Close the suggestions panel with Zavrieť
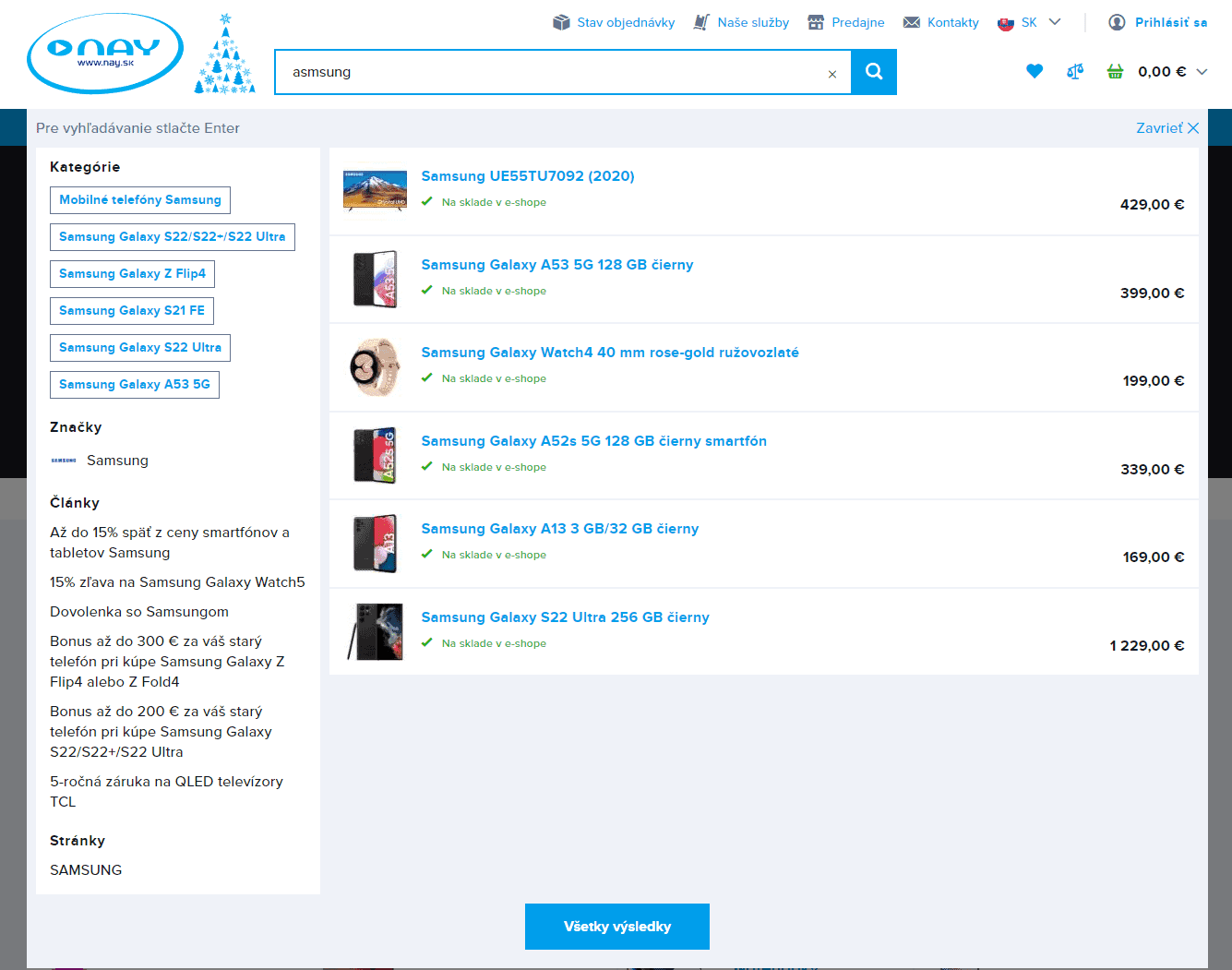The image size is (1232, 970). point(1166,128)
